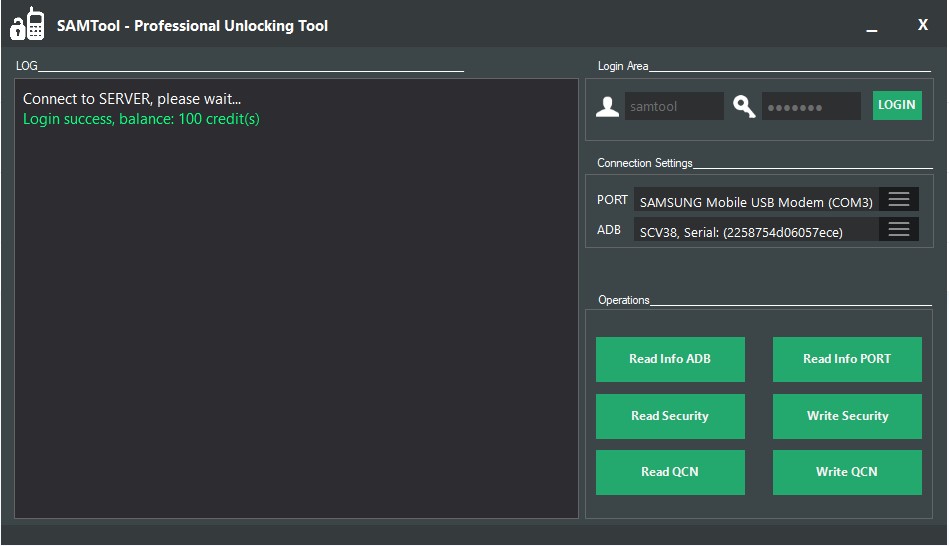Select the SAMSUNG Mobile USB Modem port field
949x546 pixels.
pyautogui.click(x=757, y=200)
